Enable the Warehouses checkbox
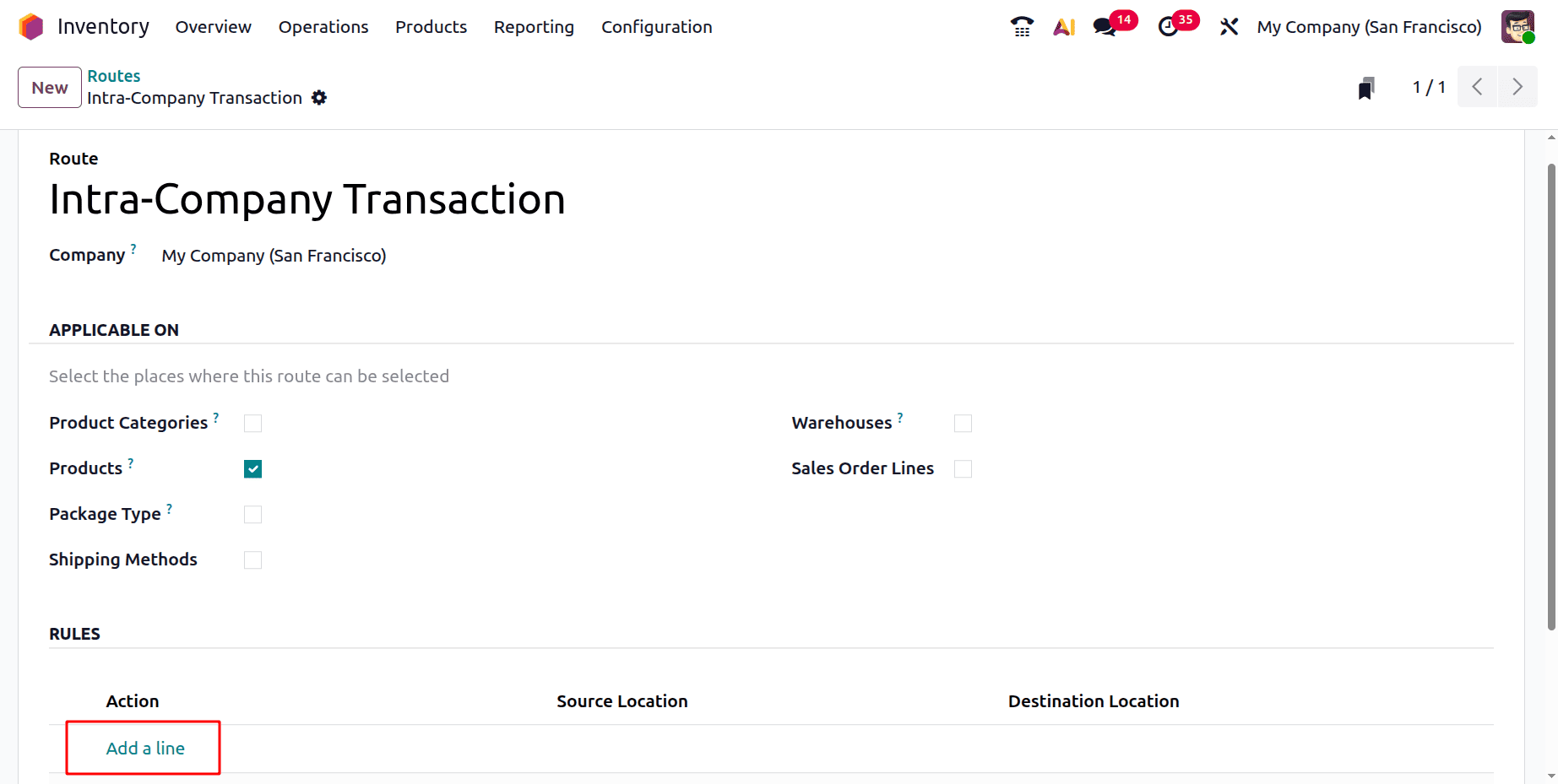The image size is (1558, 784). [x=963, y=423]
